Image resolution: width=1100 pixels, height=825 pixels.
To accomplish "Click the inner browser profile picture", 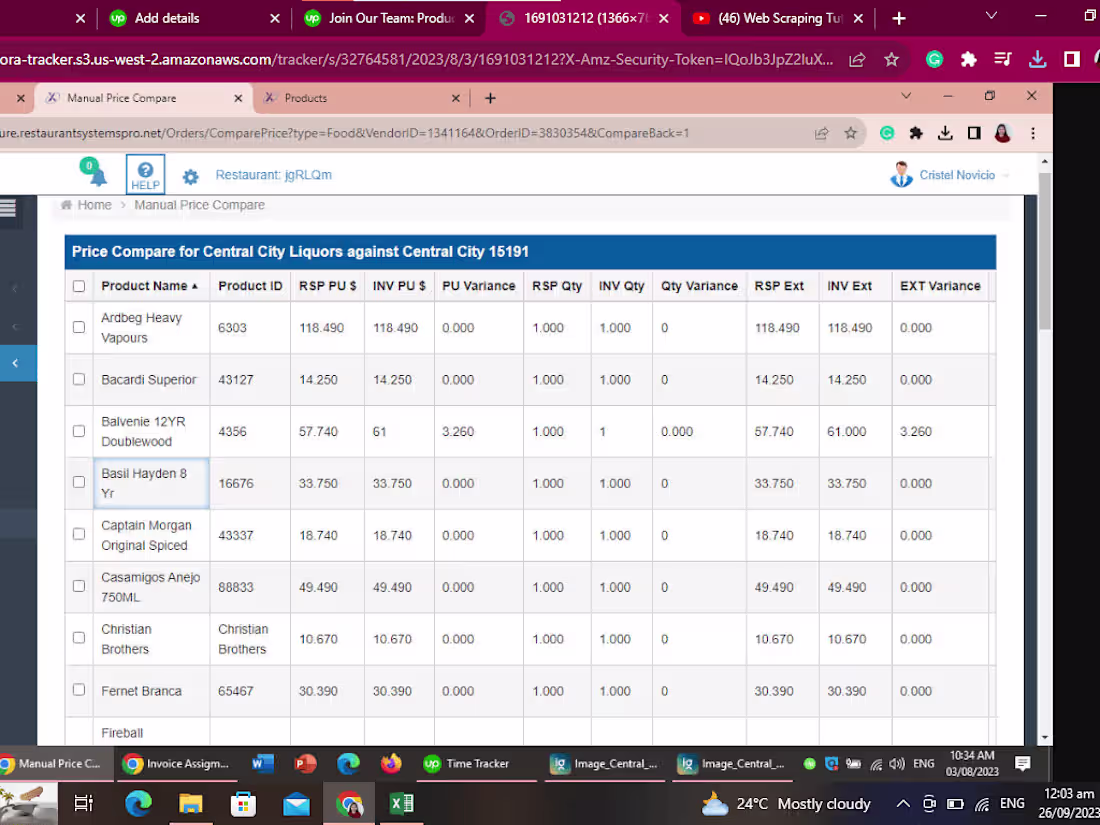I will [1002, 133].
